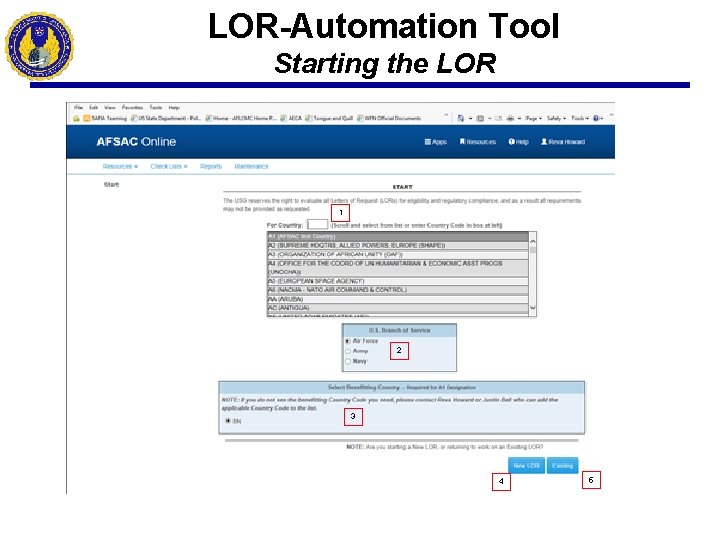Select AC (Antigua) in country list

coord(398,308)
